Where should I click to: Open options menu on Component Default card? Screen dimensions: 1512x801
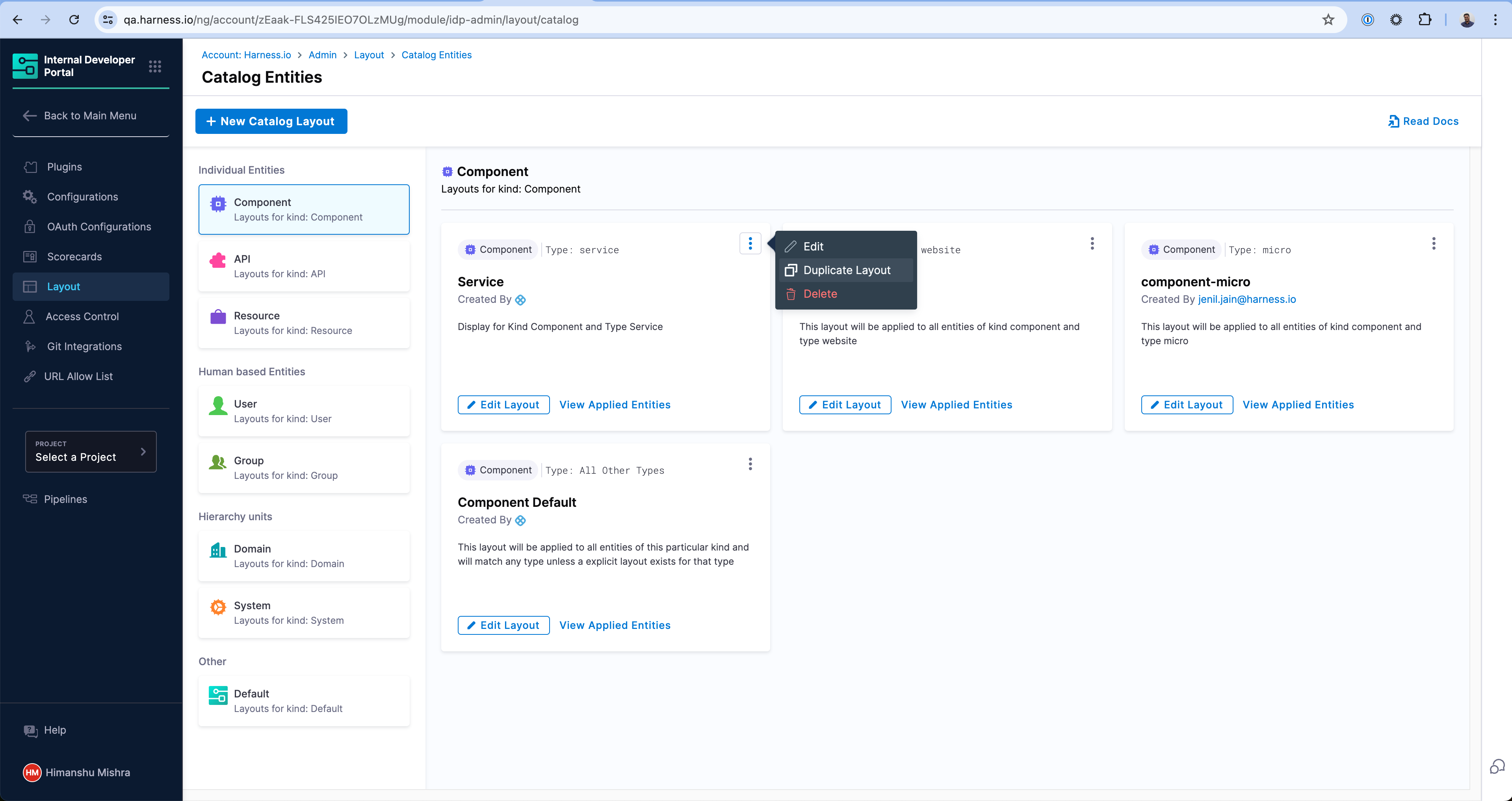click(750, 464)
